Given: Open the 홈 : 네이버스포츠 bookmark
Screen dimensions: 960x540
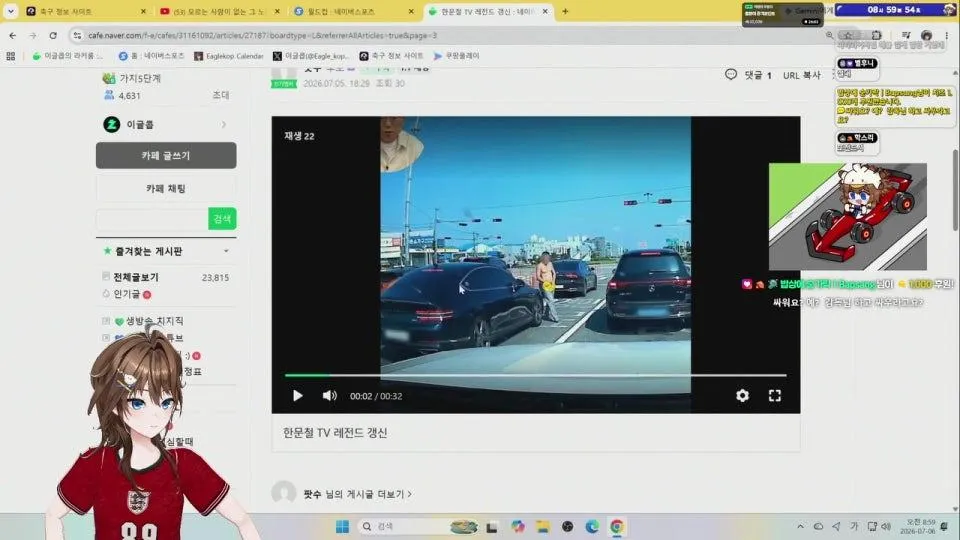Looking at the screenshot, I should coord(151,56).
